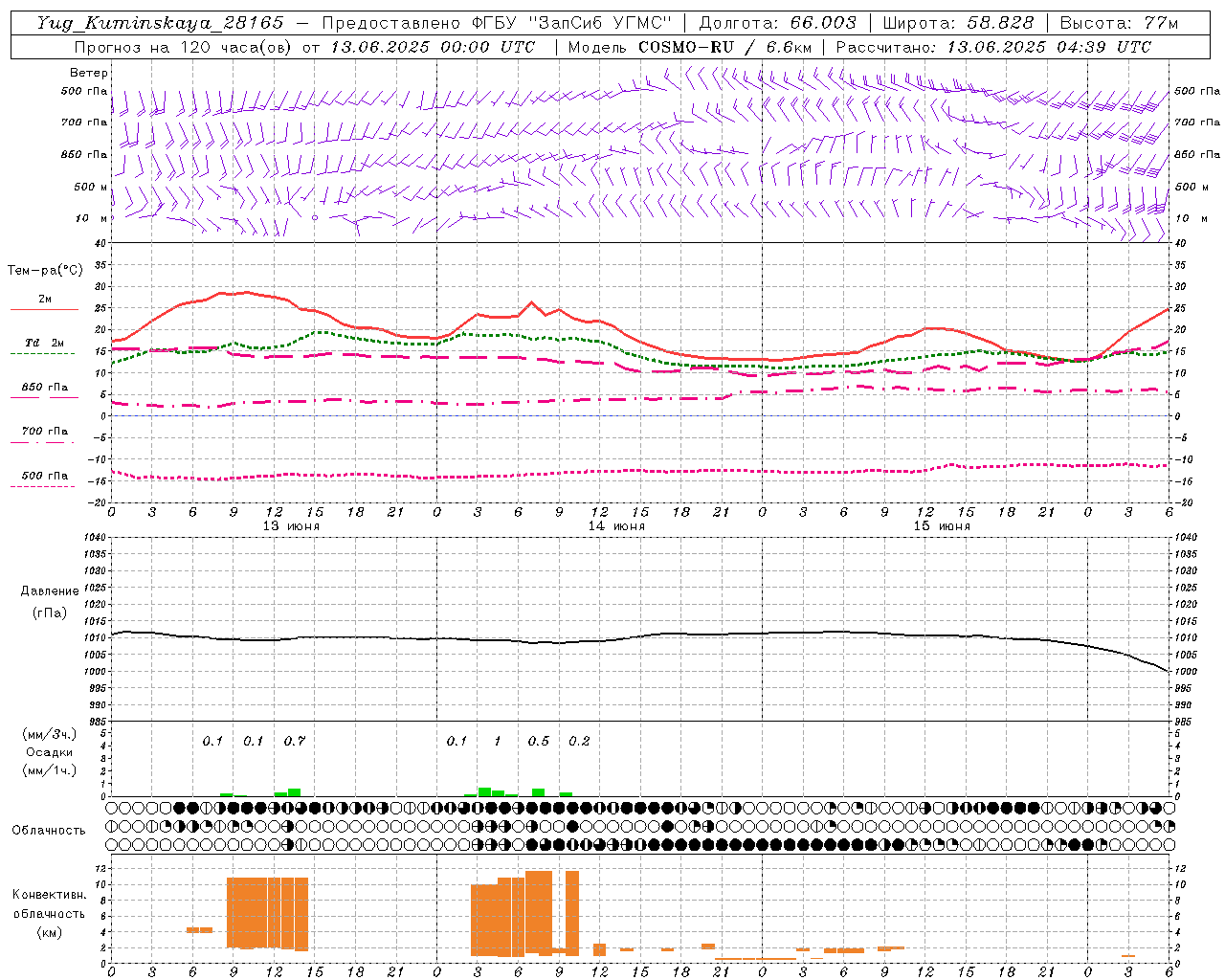
Task: Click the Ветер panel label
Action: pyautogui.click(x=89, y=73)
